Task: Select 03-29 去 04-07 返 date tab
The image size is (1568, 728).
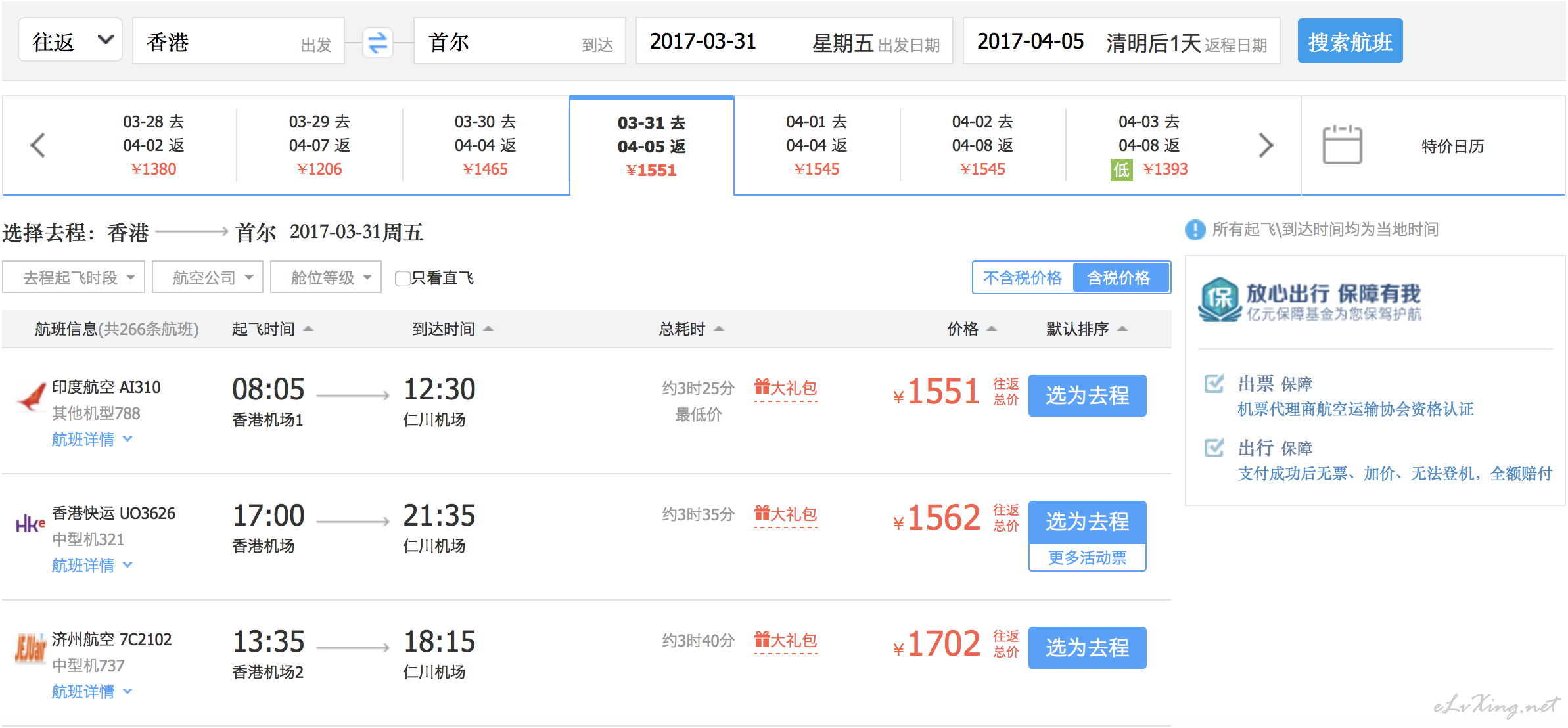Action: tap(319, 145)
